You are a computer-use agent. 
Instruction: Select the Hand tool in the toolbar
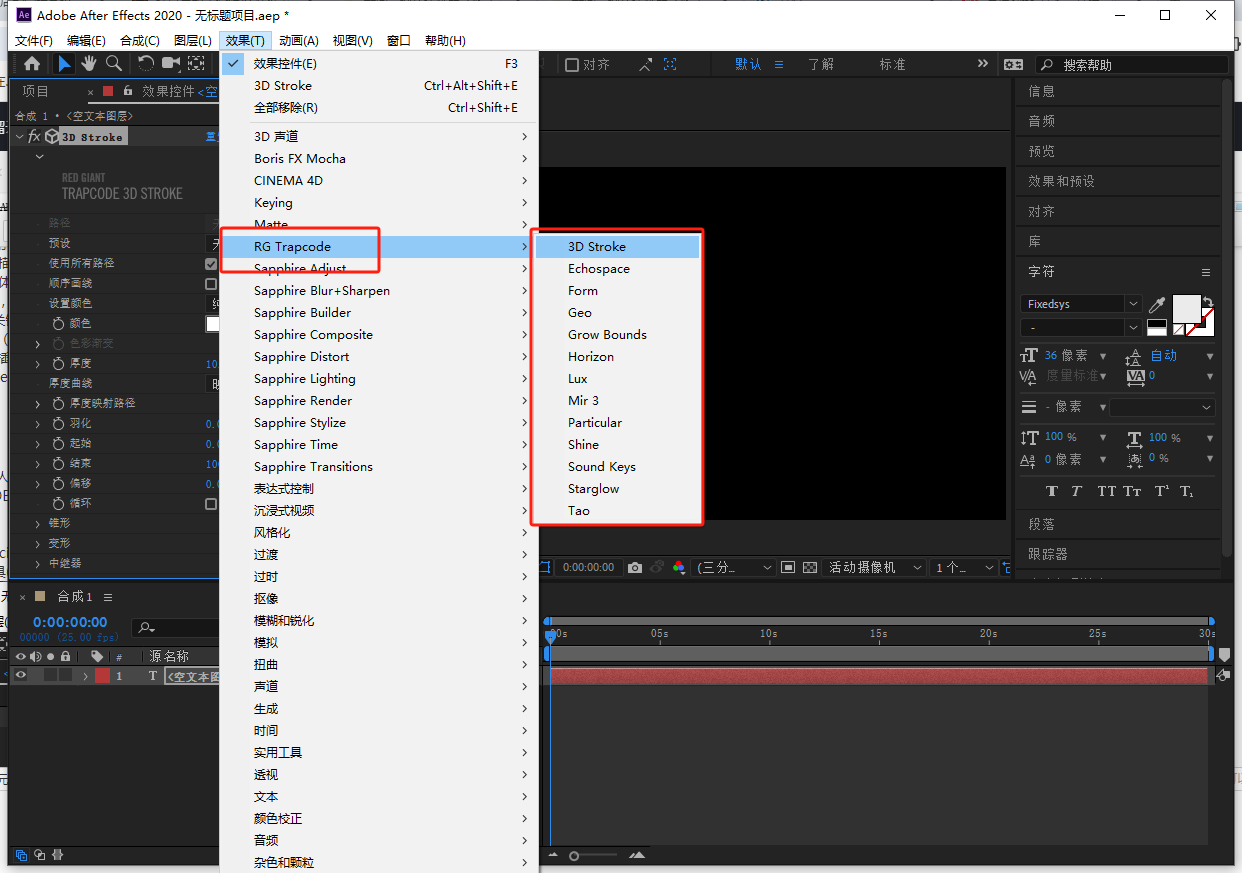89,63
